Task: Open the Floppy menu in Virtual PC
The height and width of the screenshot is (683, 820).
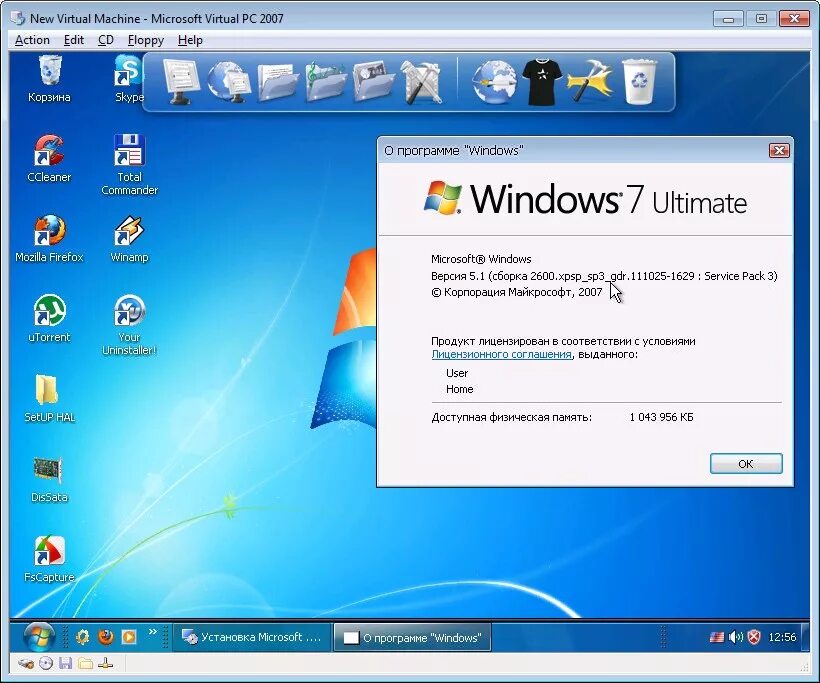Action: point(145,40)
